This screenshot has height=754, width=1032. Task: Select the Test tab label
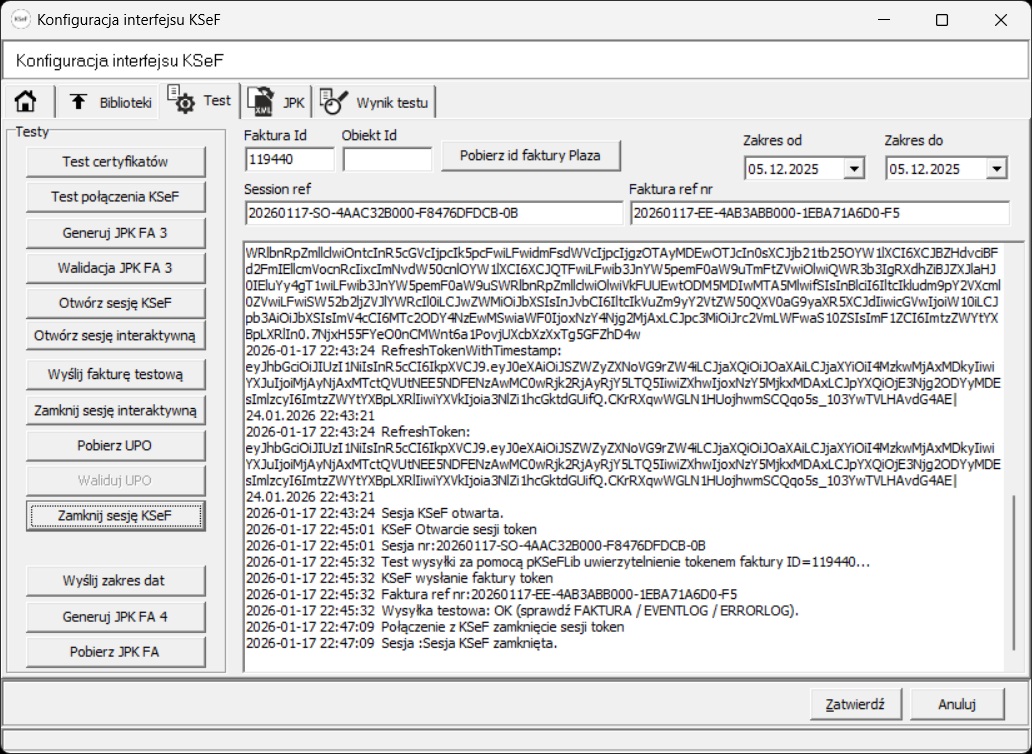tap(217, 100)
